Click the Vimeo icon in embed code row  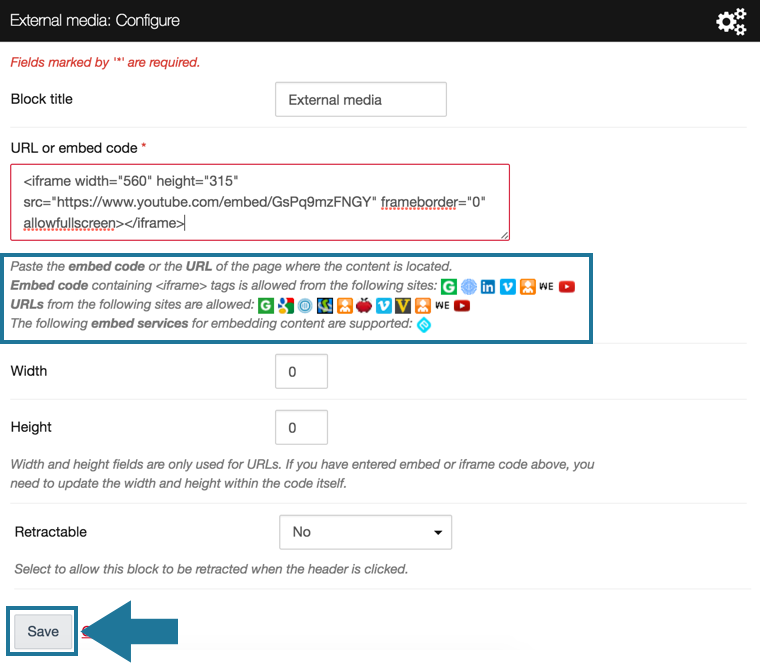[x=507, y=286]
